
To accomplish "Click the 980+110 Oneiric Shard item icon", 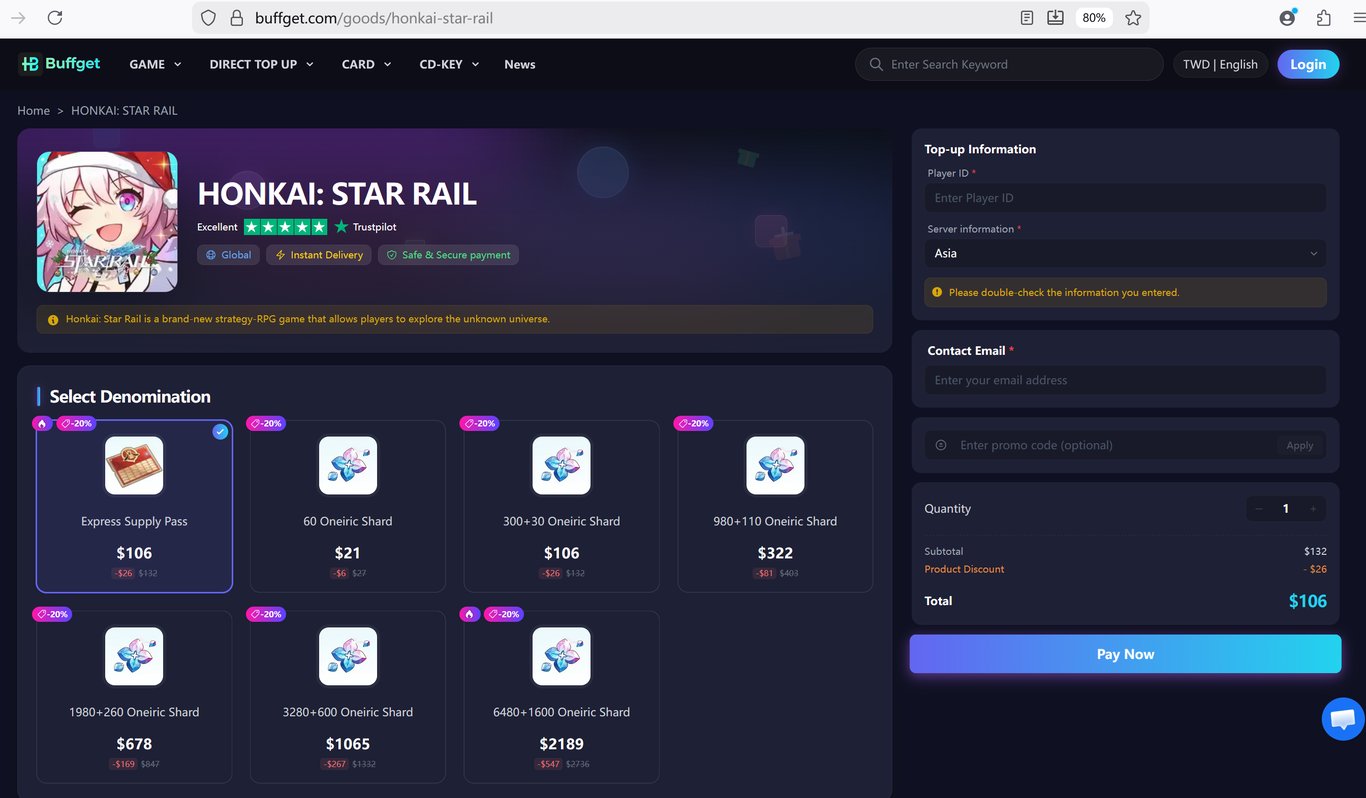I will 775,465.
